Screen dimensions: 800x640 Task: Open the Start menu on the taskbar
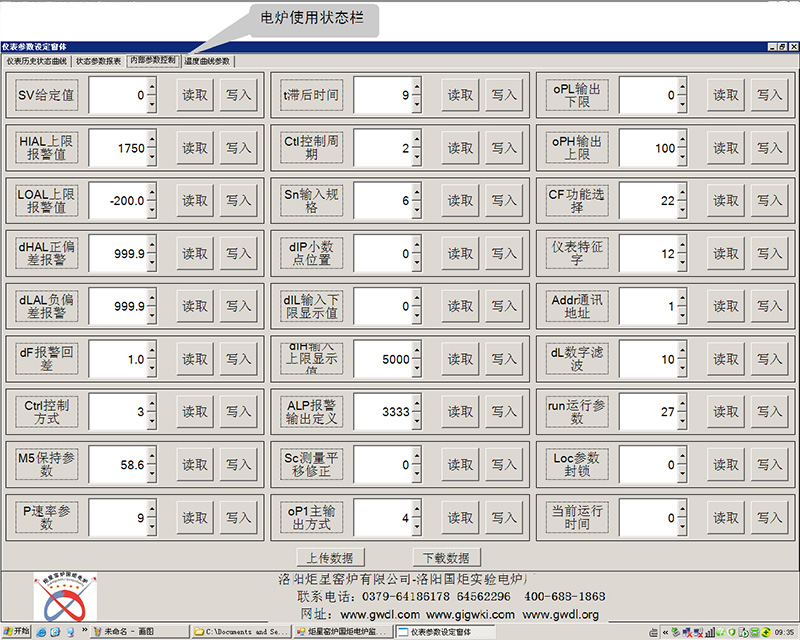[15, 631]
